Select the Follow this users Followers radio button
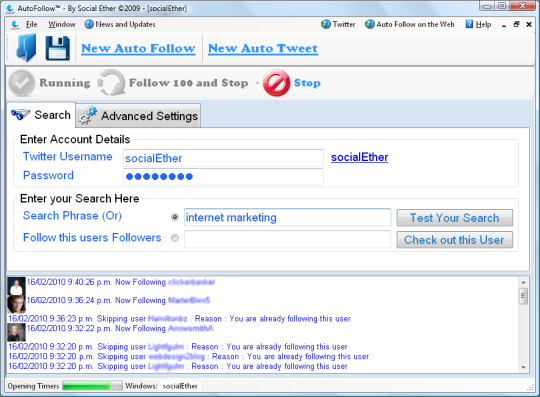 [x=175, y=238]
